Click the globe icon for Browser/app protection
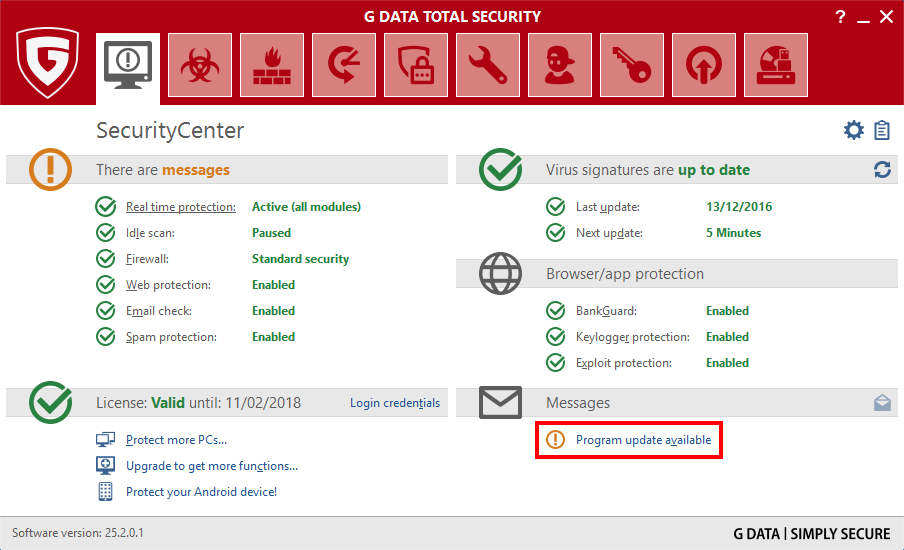Image resolution: width=904 pixels, height=550 pixels. 500,273
